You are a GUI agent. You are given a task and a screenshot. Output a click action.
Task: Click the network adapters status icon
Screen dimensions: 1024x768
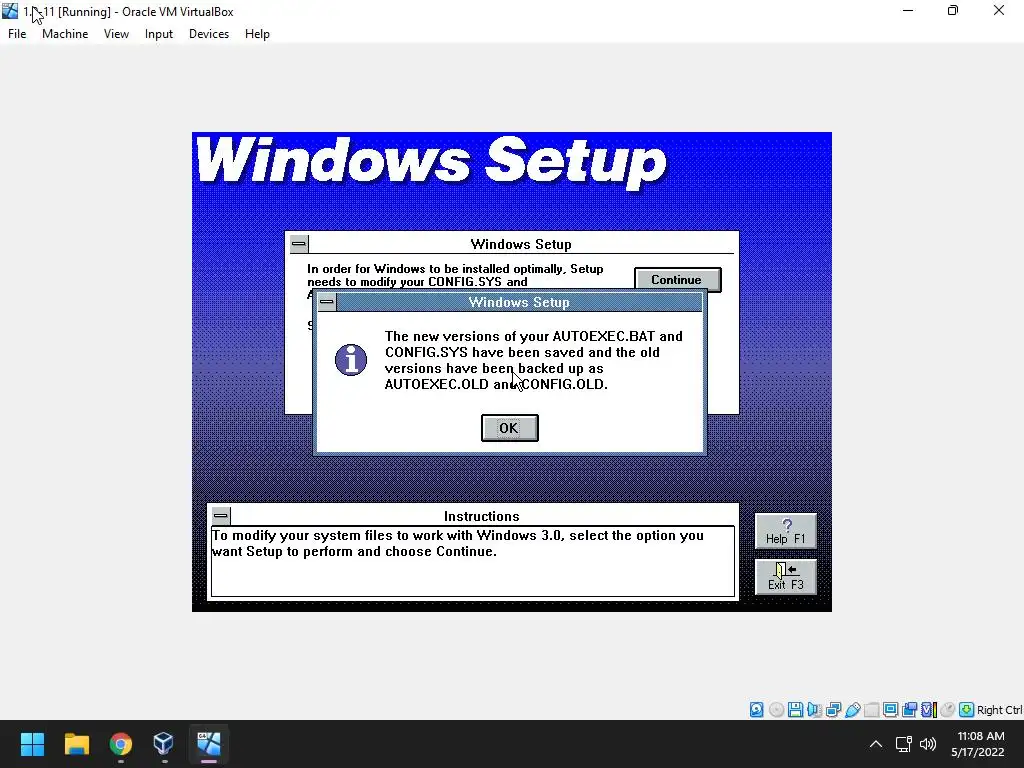point(833,710)
